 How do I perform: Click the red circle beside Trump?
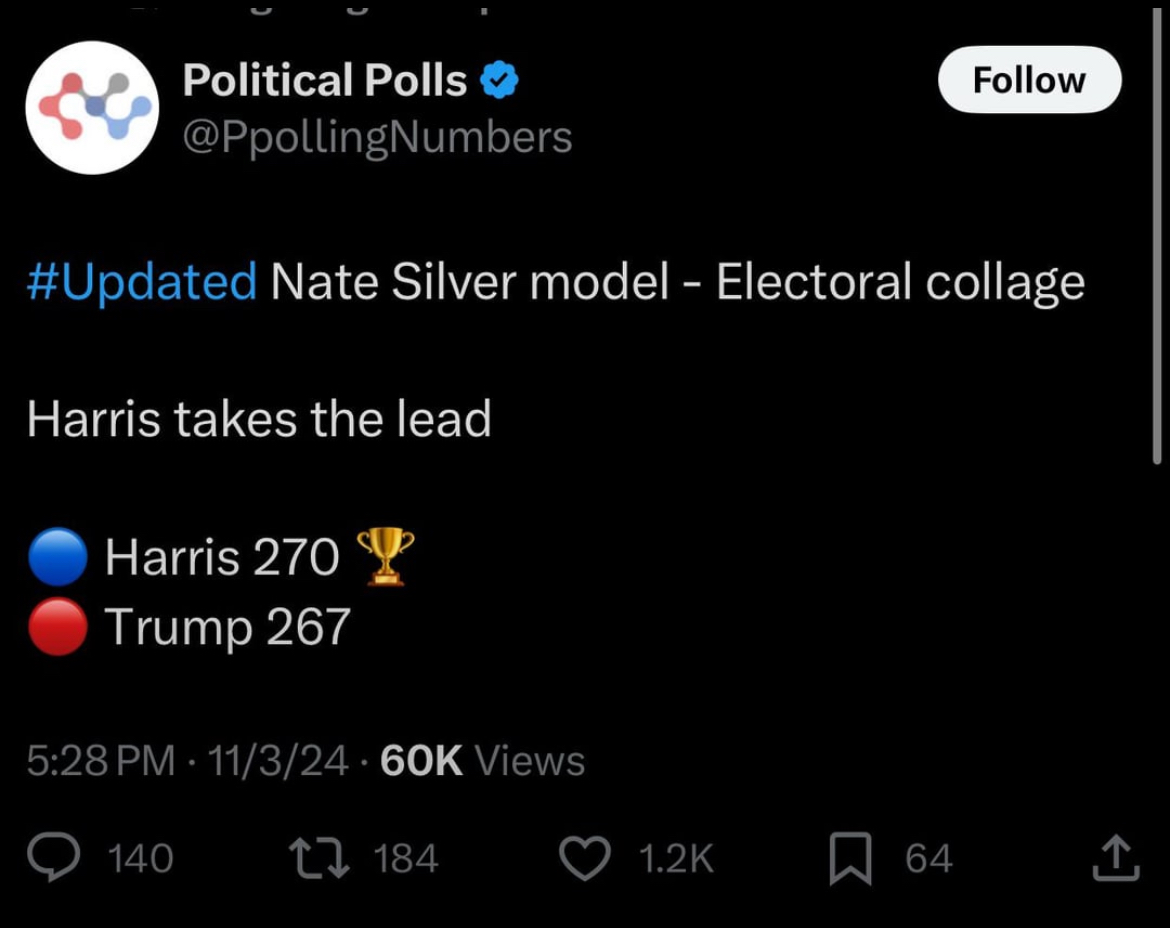click(58, 627)
